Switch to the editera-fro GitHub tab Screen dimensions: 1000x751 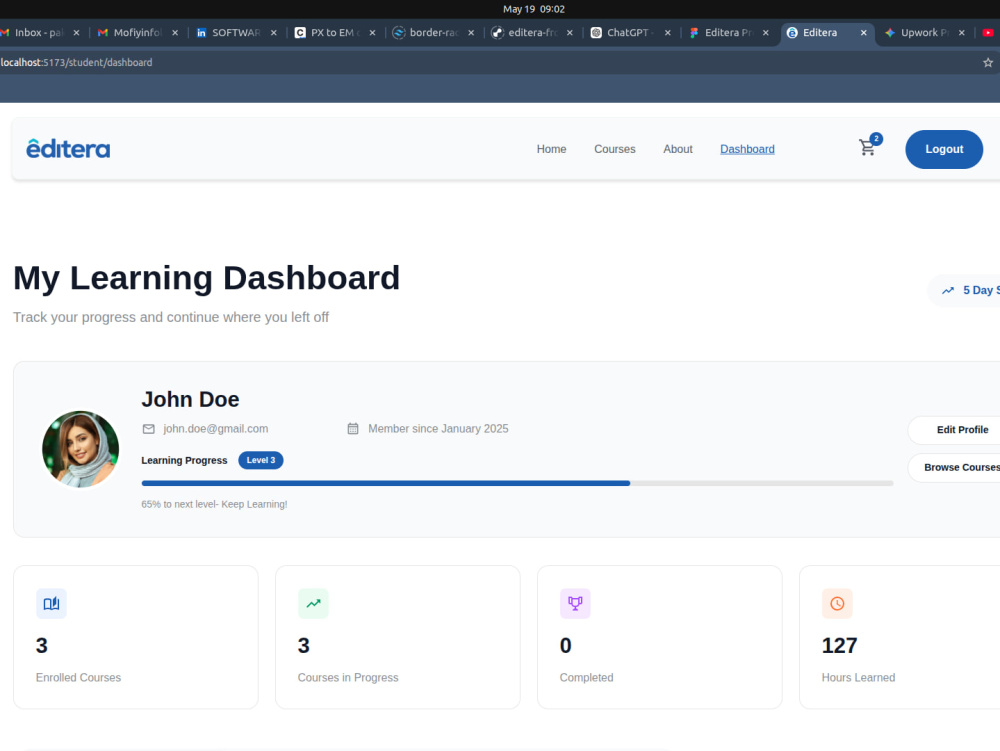(x=533, y=33)
